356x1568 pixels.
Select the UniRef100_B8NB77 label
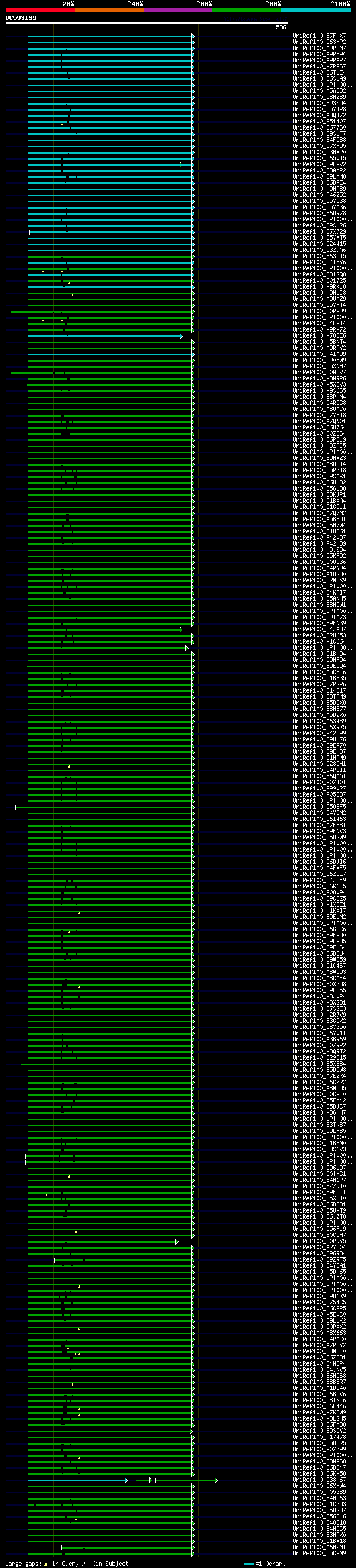[x=319, y=709]
